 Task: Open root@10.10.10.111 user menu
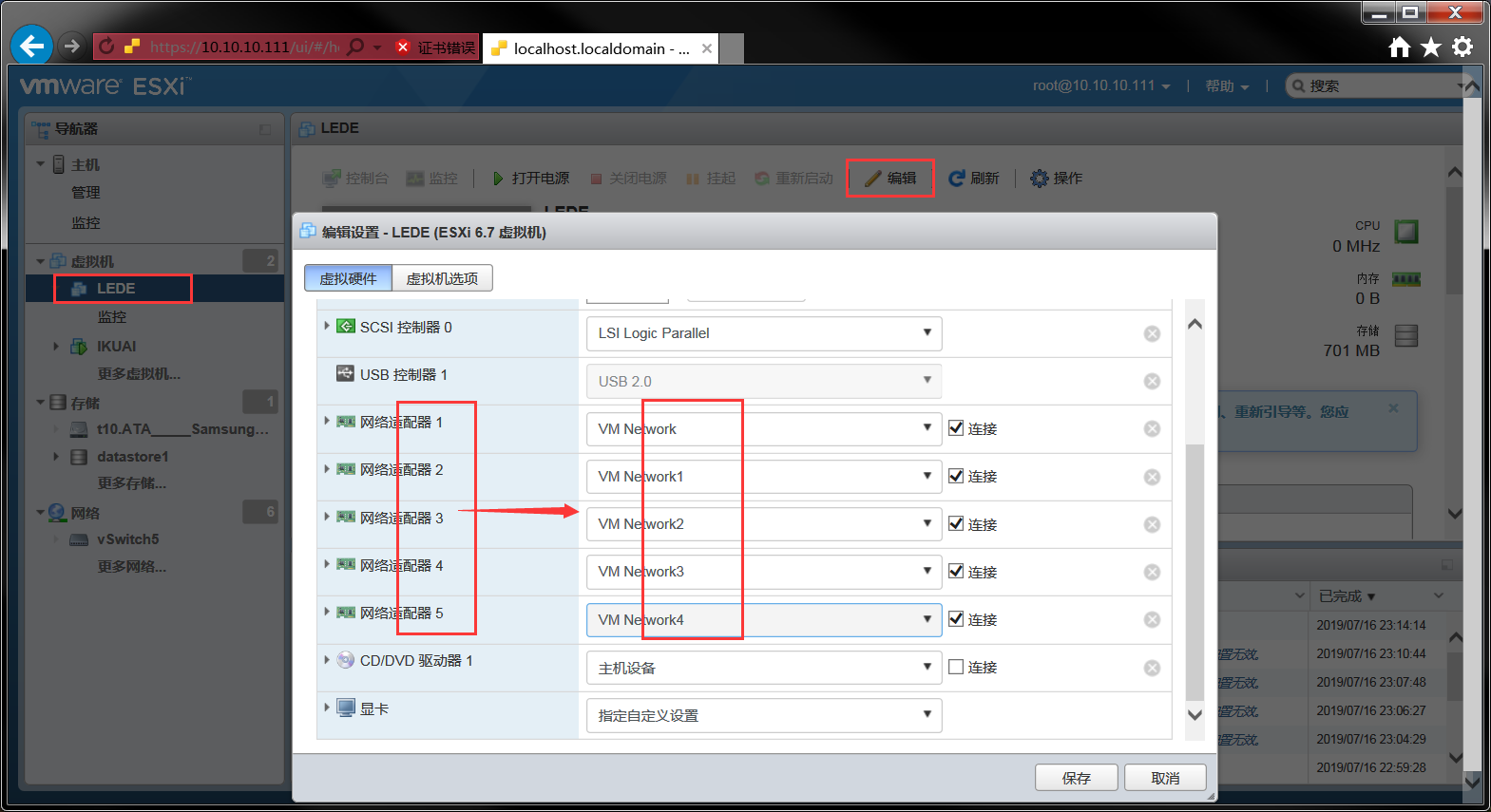[x=1101, y=85]
